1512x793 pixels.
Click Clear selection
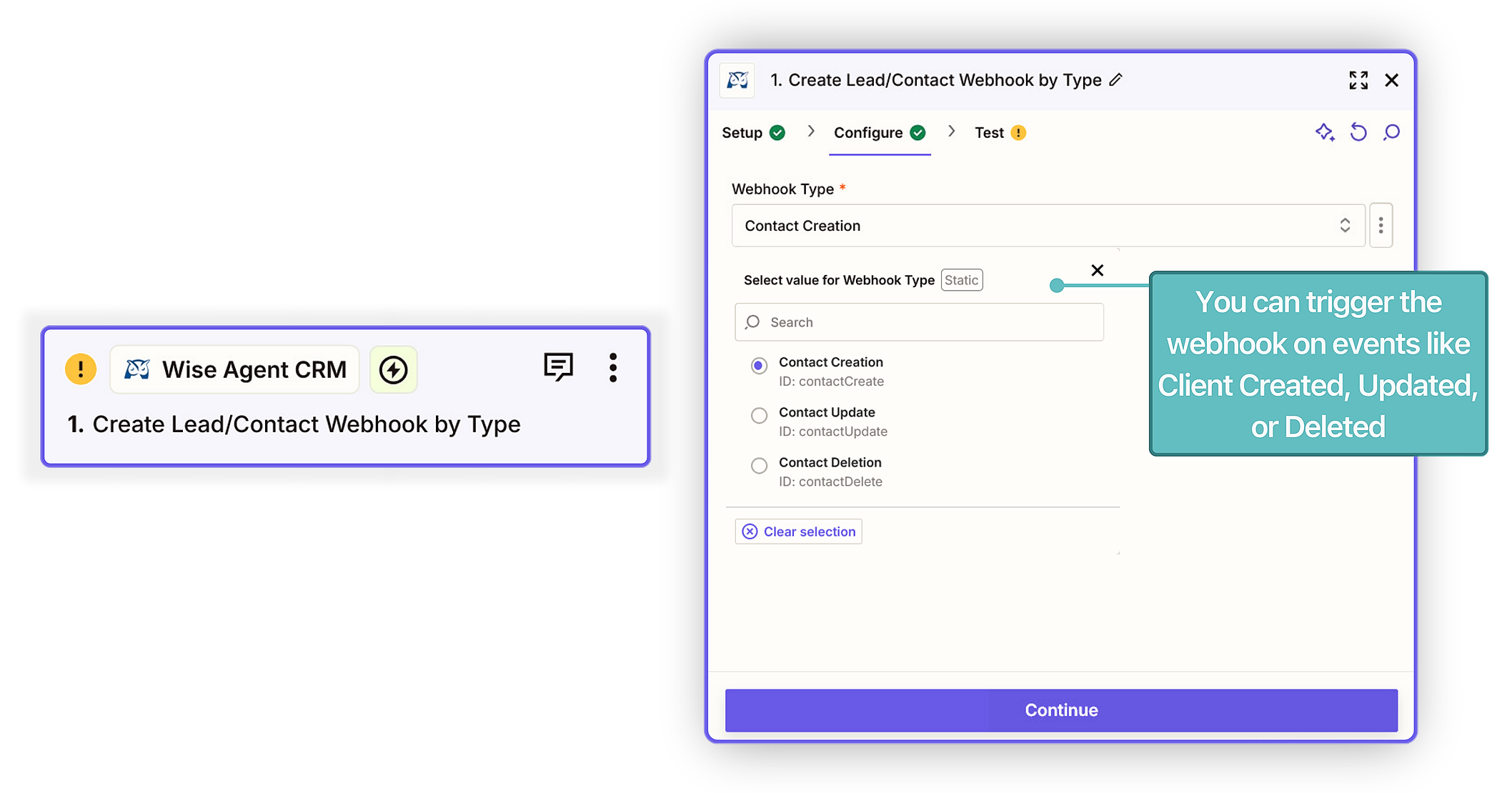[x=798, y=532]
